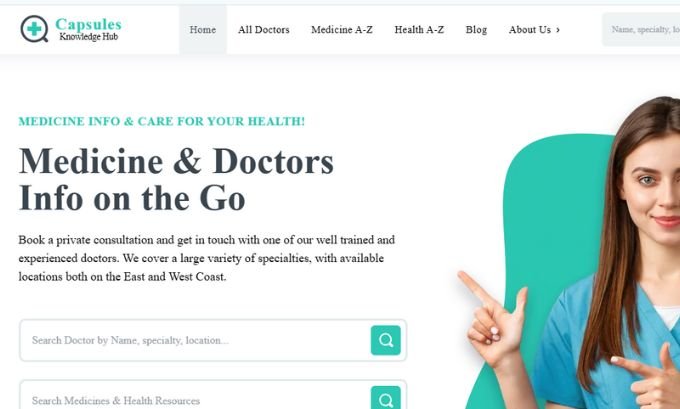680x409 pixels.
Task: Click the medicines search magnifier button
Action: point(386,398)
